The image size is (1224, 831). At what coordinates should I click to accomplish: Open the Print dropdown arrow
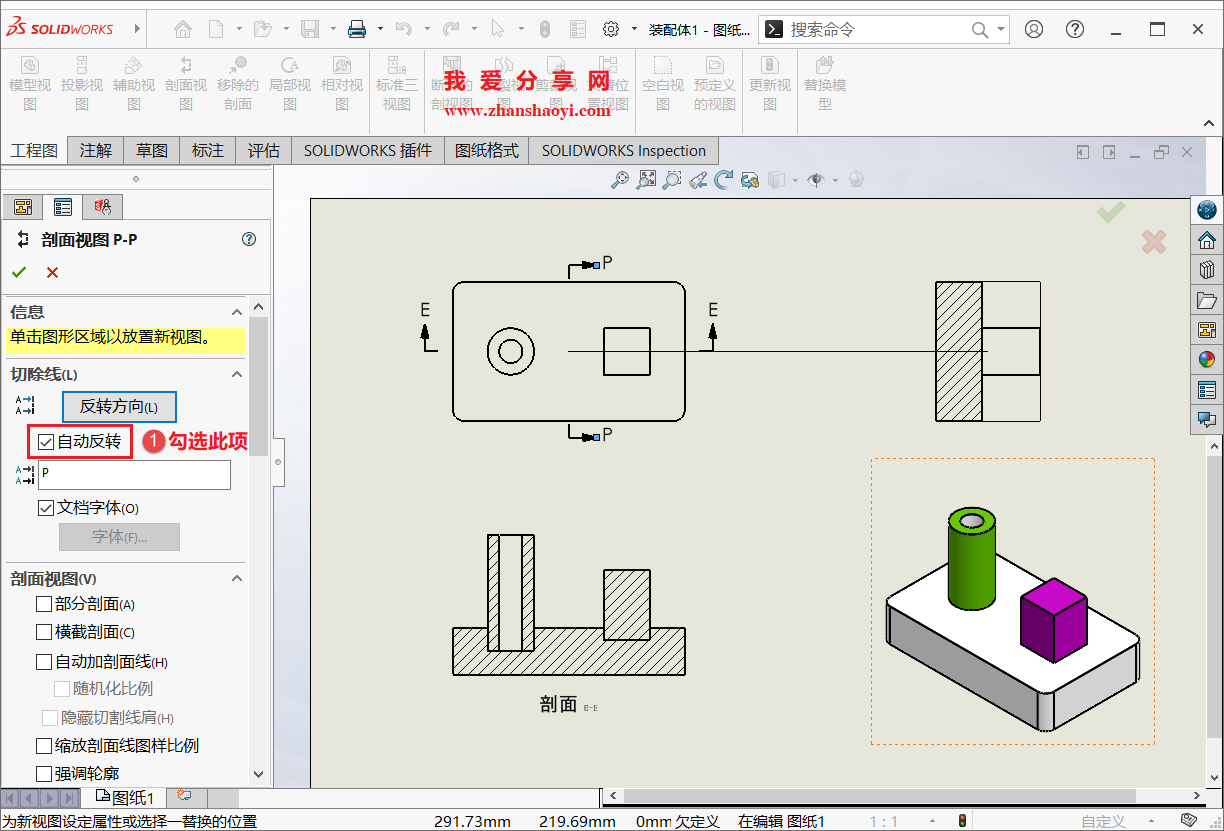(380, 29)
